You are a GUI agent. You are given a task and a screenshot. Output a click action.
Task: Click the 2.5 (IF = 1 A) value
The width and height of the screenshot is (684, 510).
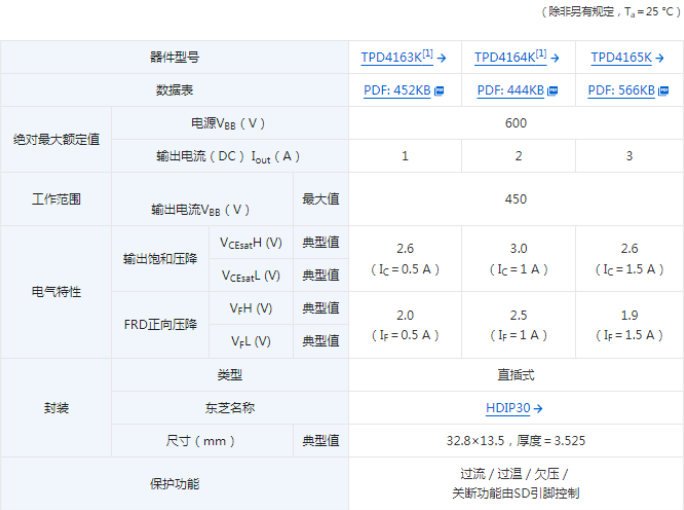coord(518,325)
